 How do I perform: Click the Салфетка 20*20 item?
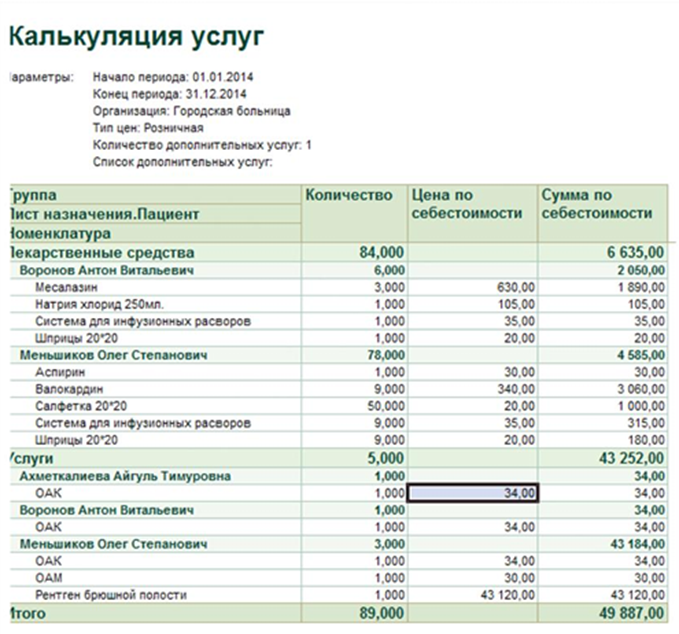pyautogui.click(x=81, y=406)
